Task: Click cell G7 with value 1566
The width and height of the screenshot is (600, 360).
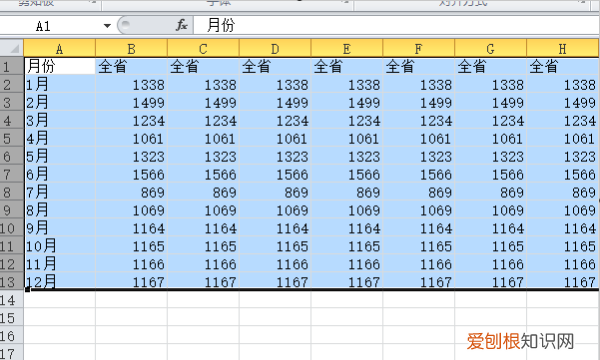Action: click(x=491, y=174)
